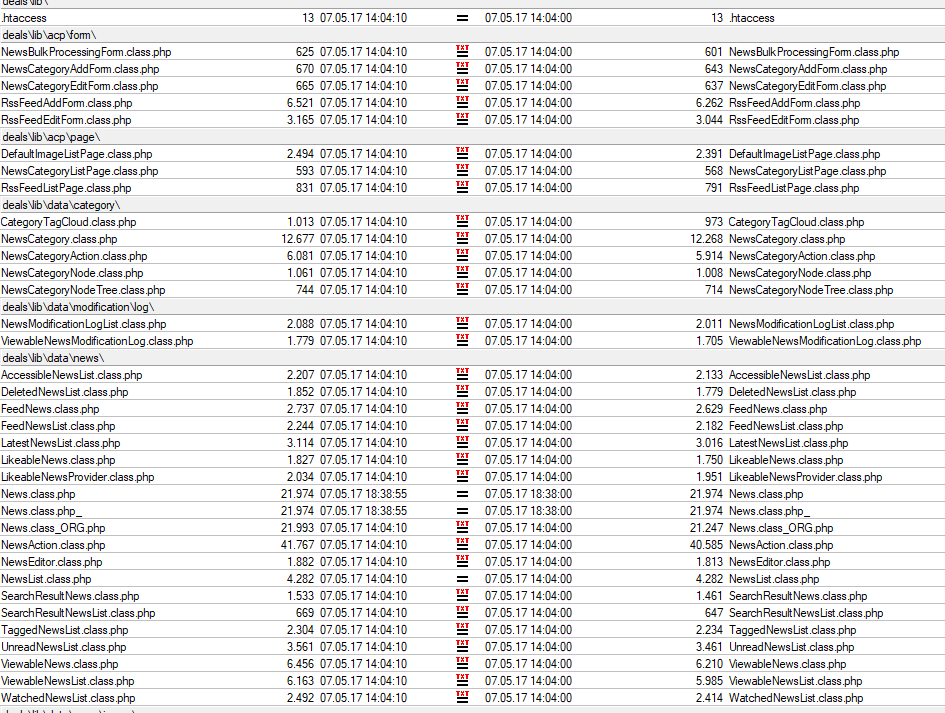Select the deals\lib\data\modification\log\ folder header
The width and height of the screenshot is (945, 713).
pos(472,307)
